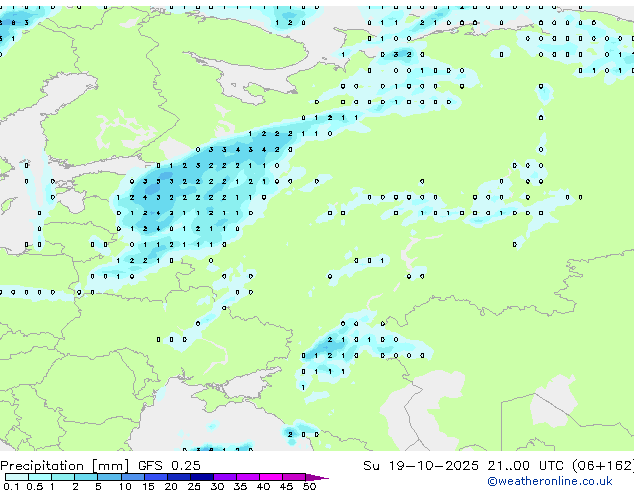Viewport: 634px width, 490px height.
Task: Click the weatheronline.co.uk link
Action: [550, 482]
